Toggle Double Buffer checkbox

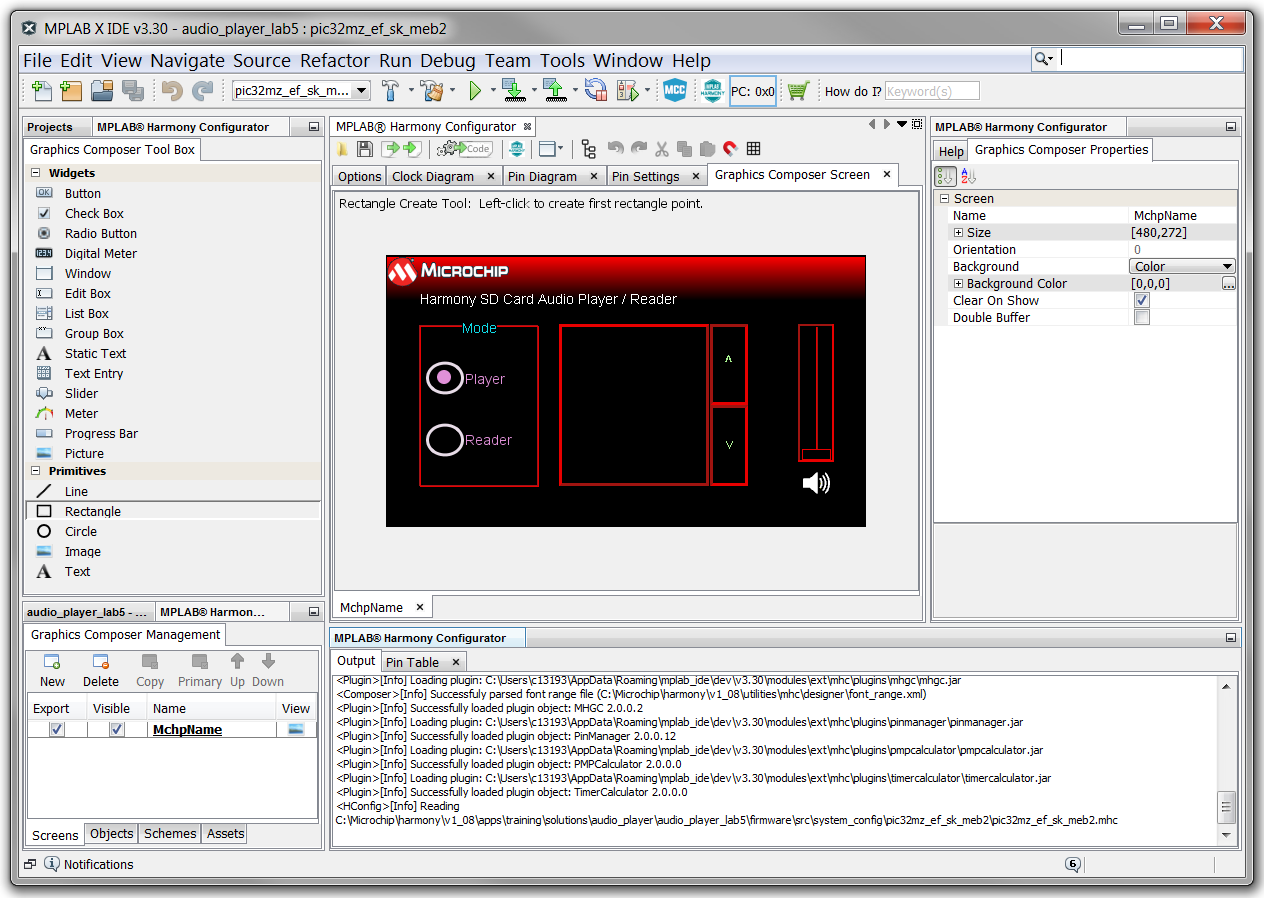pyautogui.click(x=1142, y=318)
